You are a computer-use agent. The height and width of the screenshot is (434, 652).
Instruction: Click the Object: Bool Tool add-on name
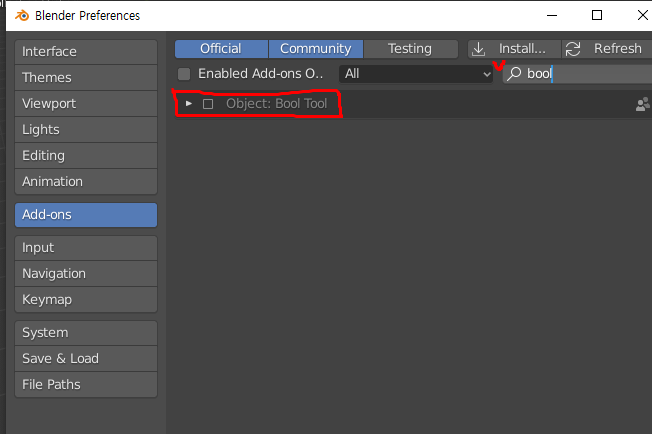click(277, 104)
